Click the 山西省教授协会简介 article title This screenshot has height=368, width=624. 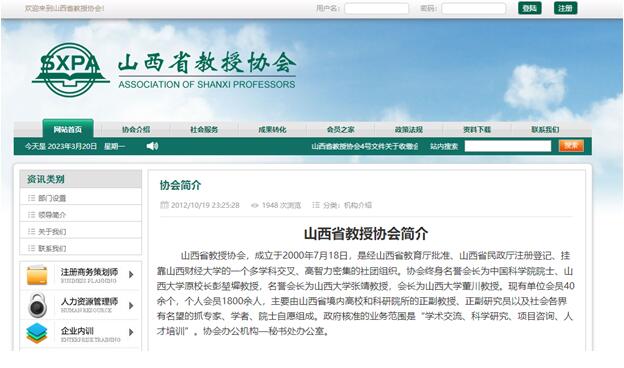[366, 234]
